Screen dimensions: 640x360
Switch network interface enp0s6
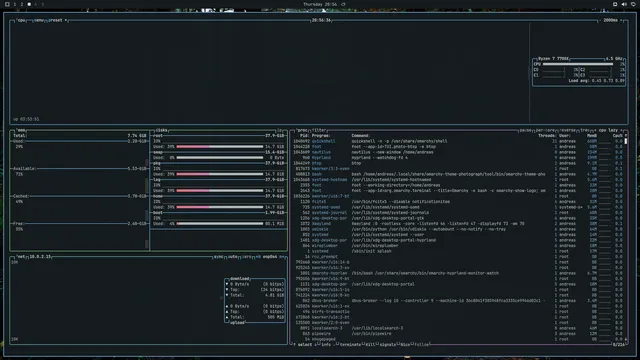pyautogui.click(x=269, y=257)
